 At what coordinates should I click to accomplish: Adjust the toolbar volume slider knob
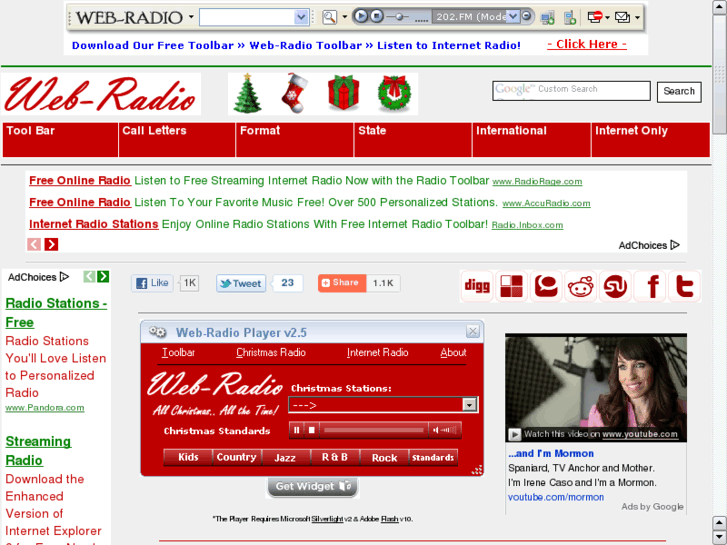[399, 17]
